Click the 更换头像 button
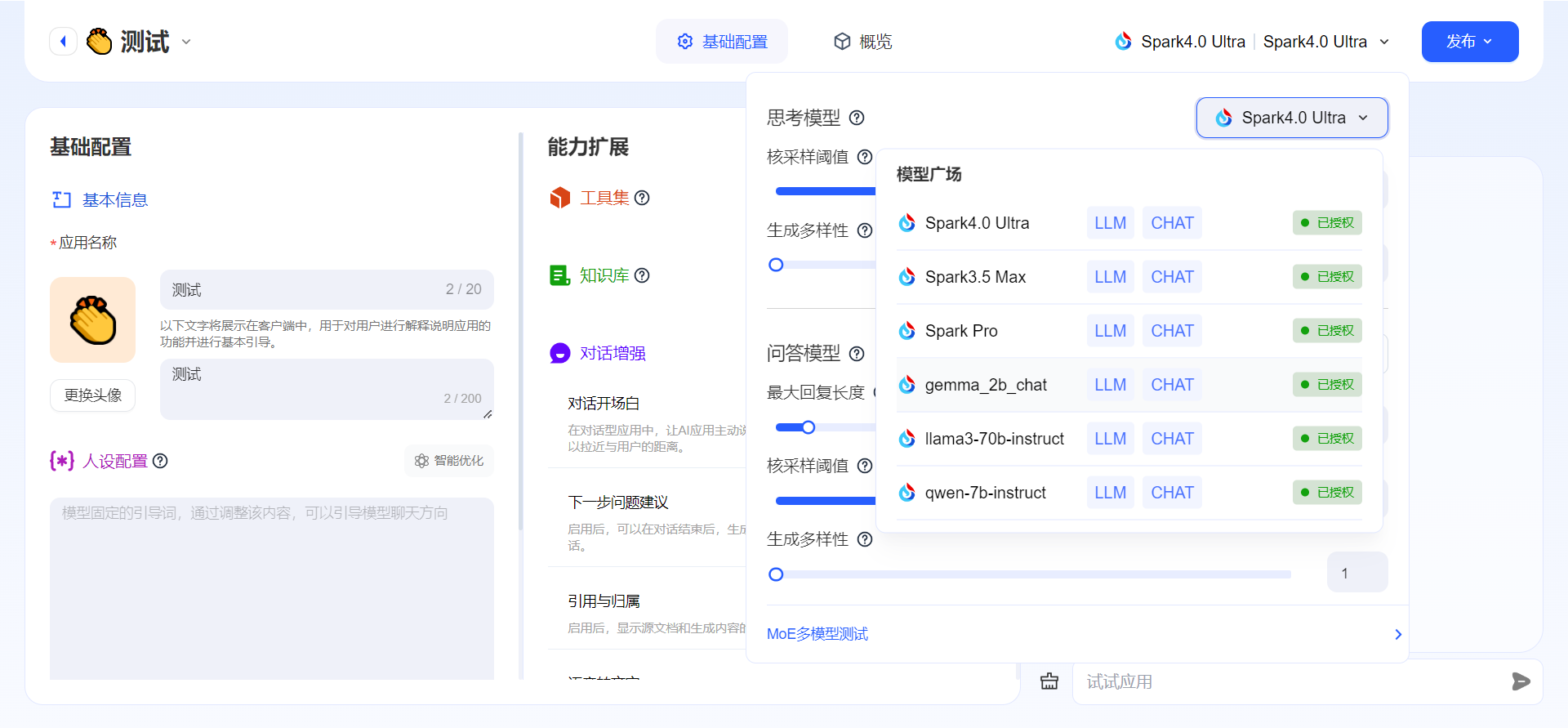 [x=92, y=395]
